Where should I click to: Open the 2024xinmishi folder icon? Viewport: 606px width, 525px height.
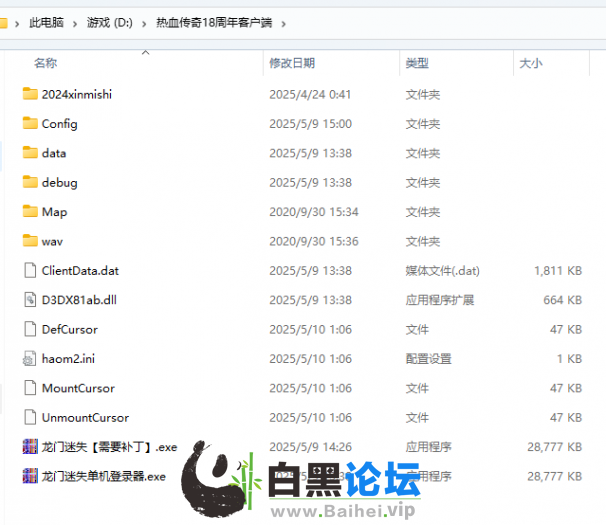tap(30, 94)
